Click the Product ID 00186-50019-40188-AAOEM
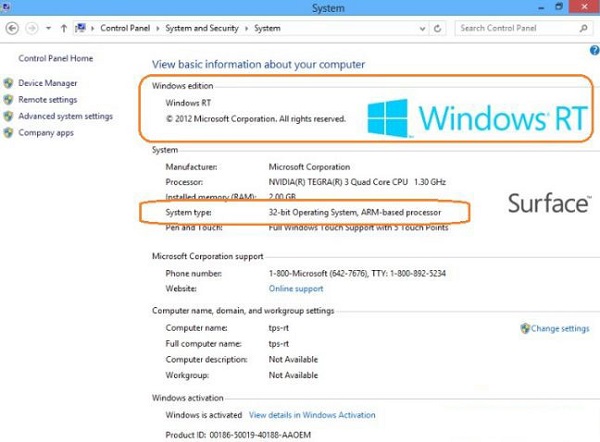600x442 pixels. point(238,435)
